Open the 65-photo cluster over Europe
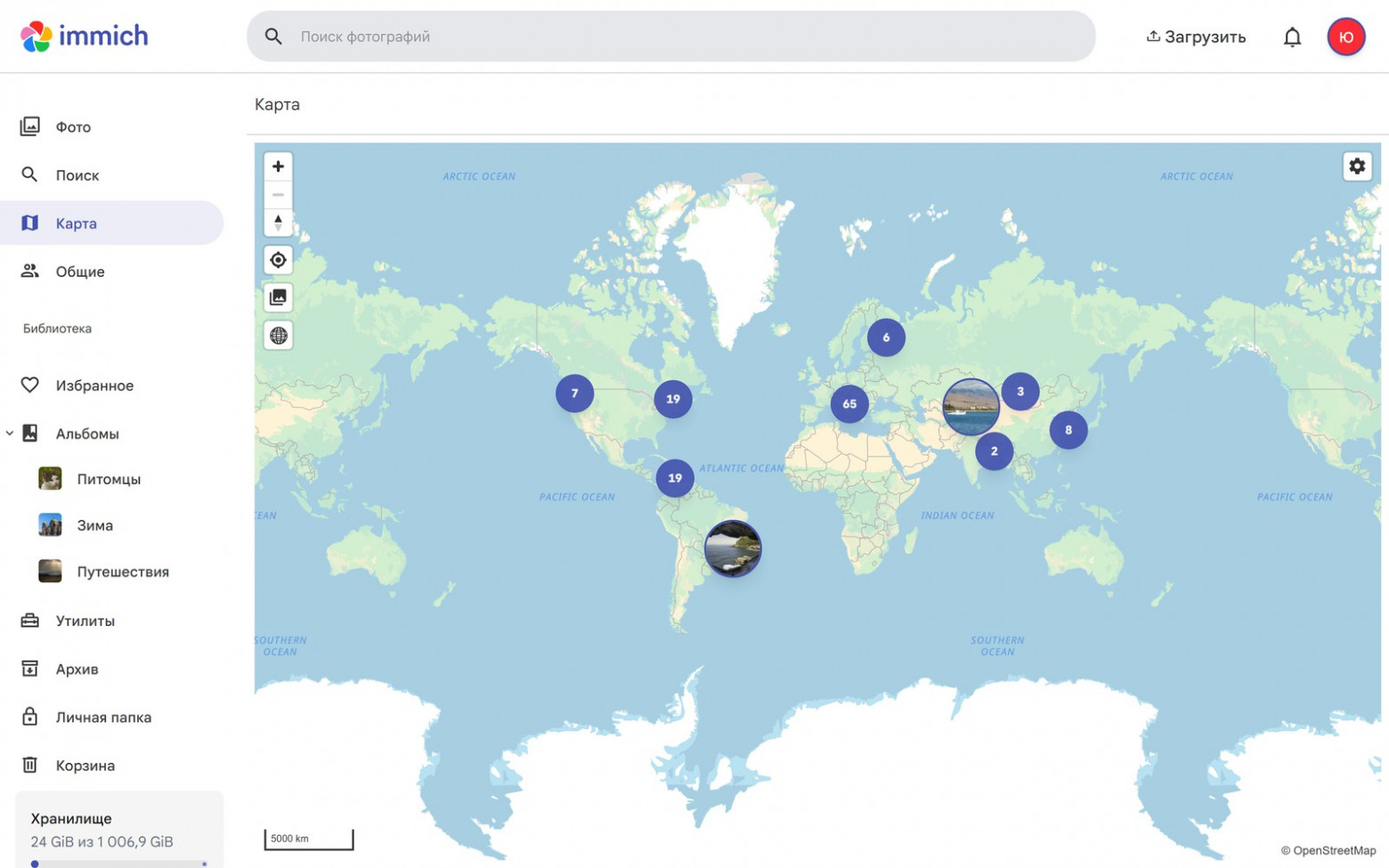This screenshot has height=868, width=1389. [849, 404]
